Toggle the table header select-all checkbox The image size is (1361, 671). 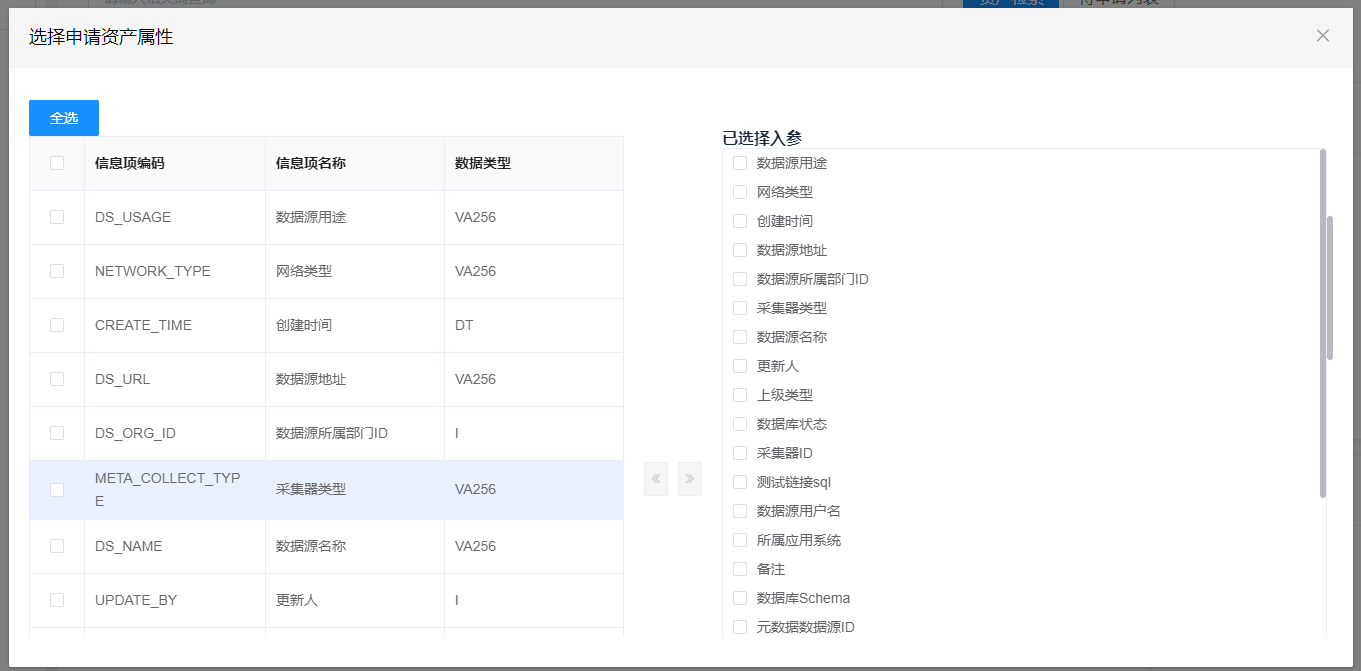coord(57,163)
